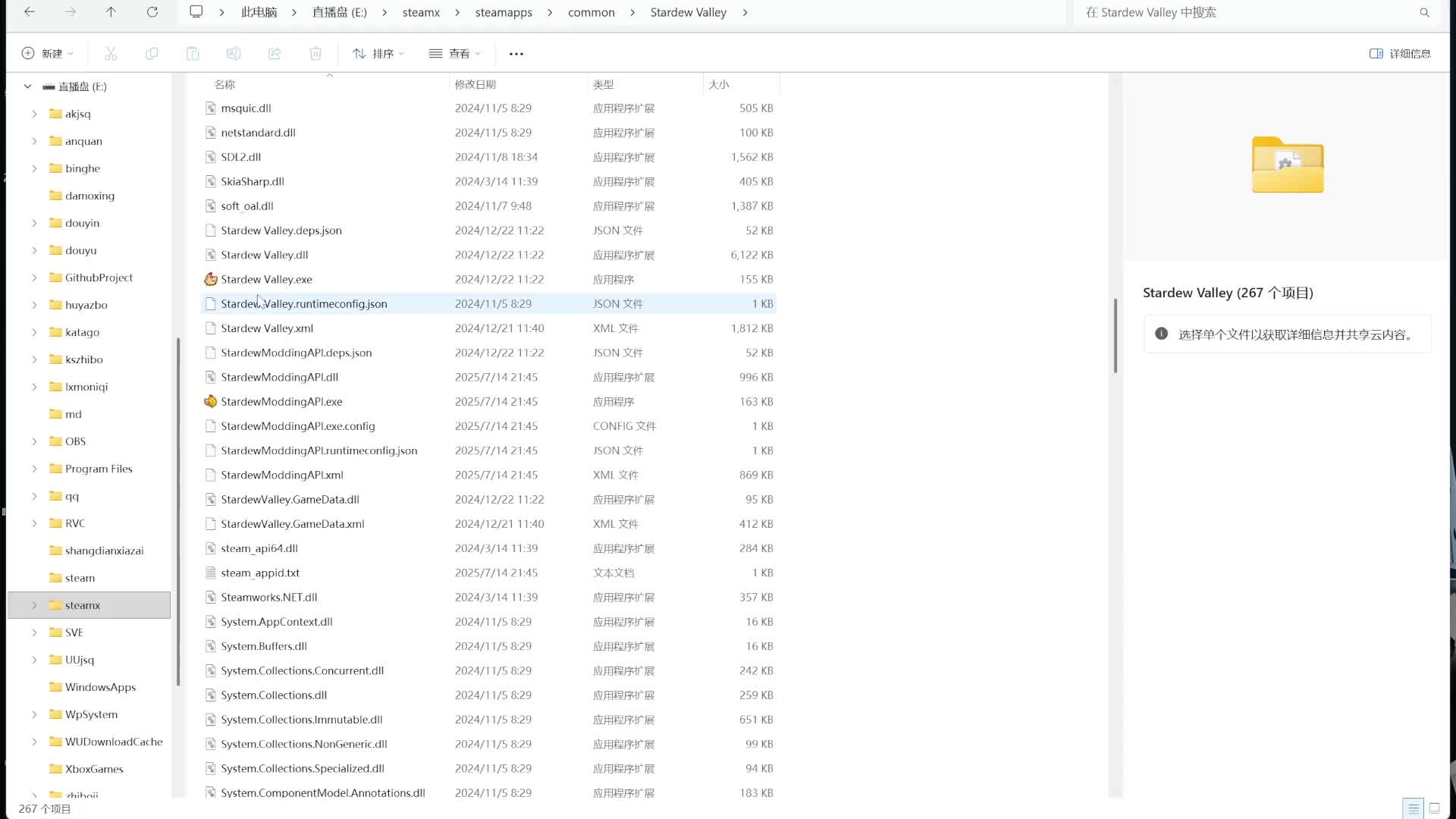The width and height of the screenshot is (1456, 819).
Task: Click the Stardew Valley.xml file icon
Action: 211,328
